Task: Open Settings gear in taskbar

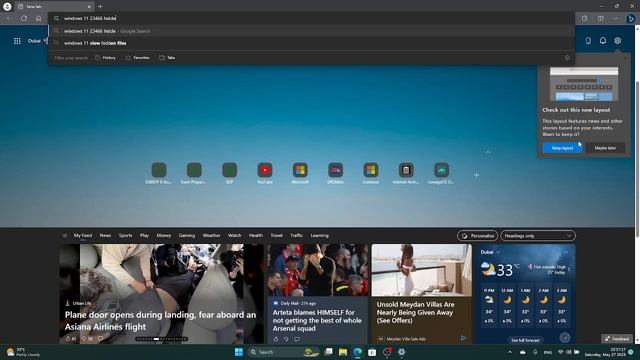Action: [402, 352]
